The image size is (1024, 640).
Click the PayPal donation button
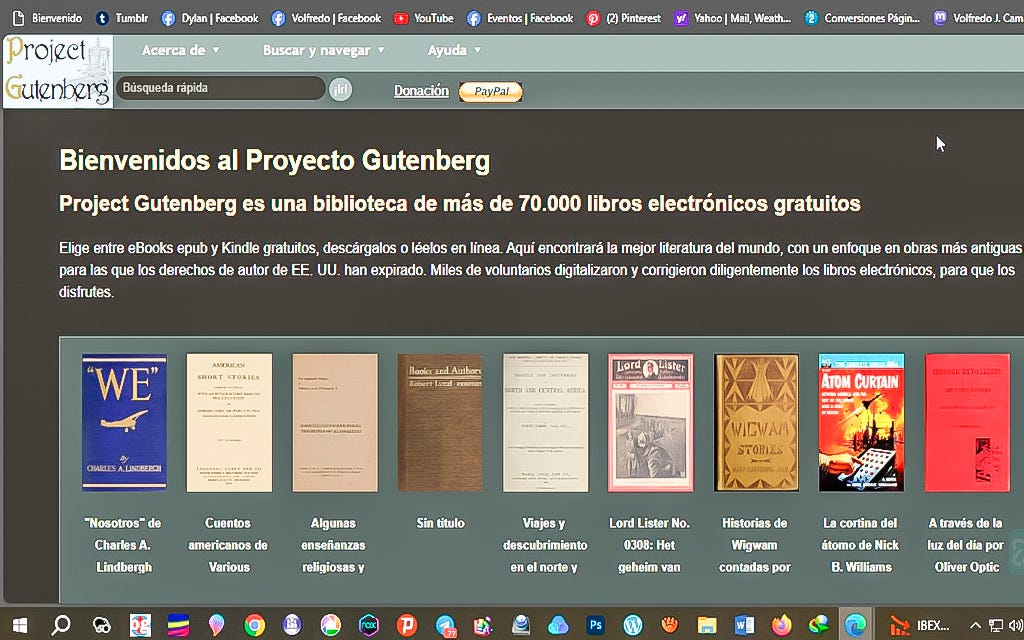pyautogui.click(x=490, y=91)
